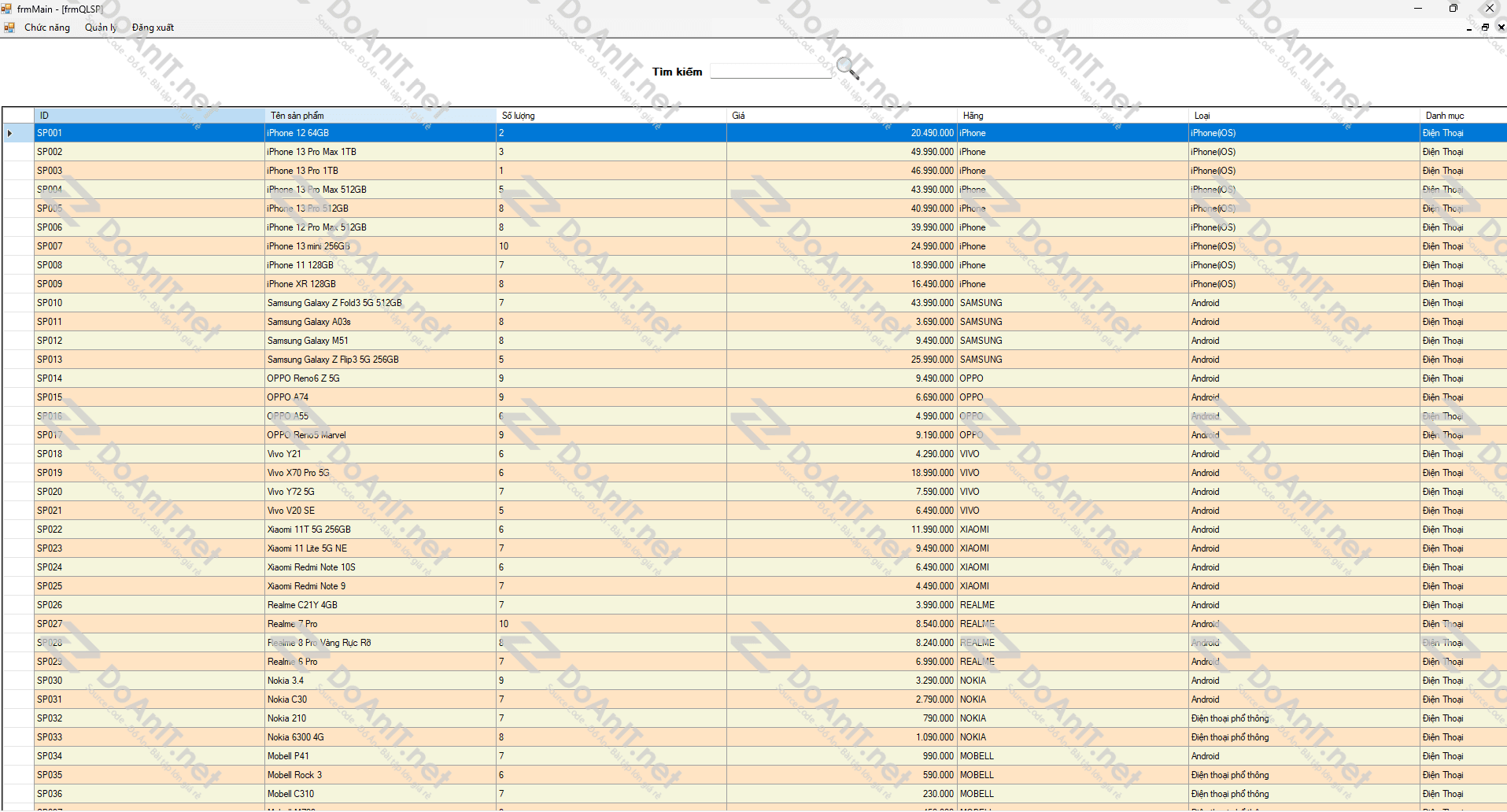Click quantity cell 10 of SP007

pyautogui.click(x=611, y=246)
